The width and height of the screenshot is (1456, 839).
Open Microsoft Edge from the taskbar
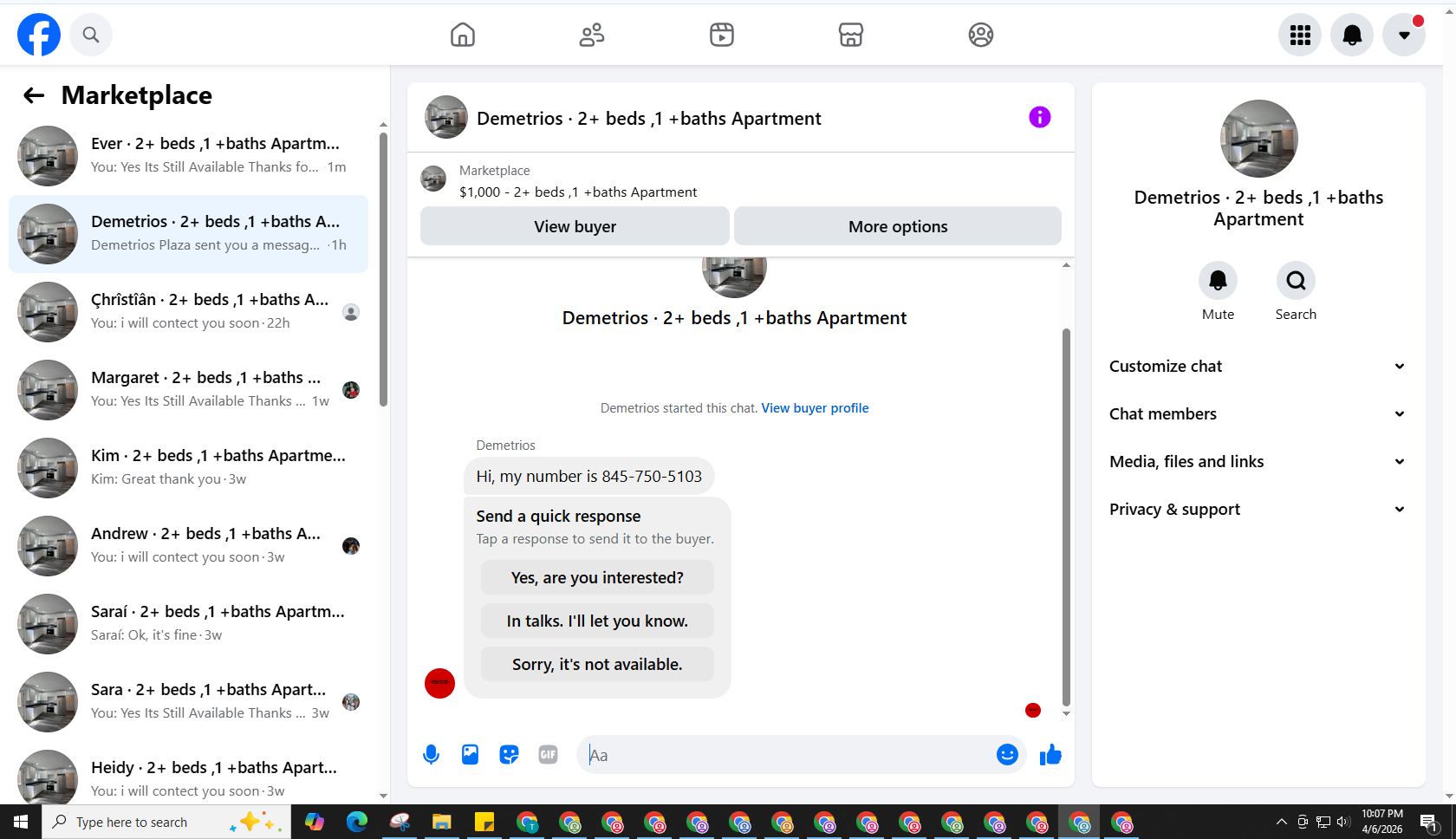[x=357, y=822]
